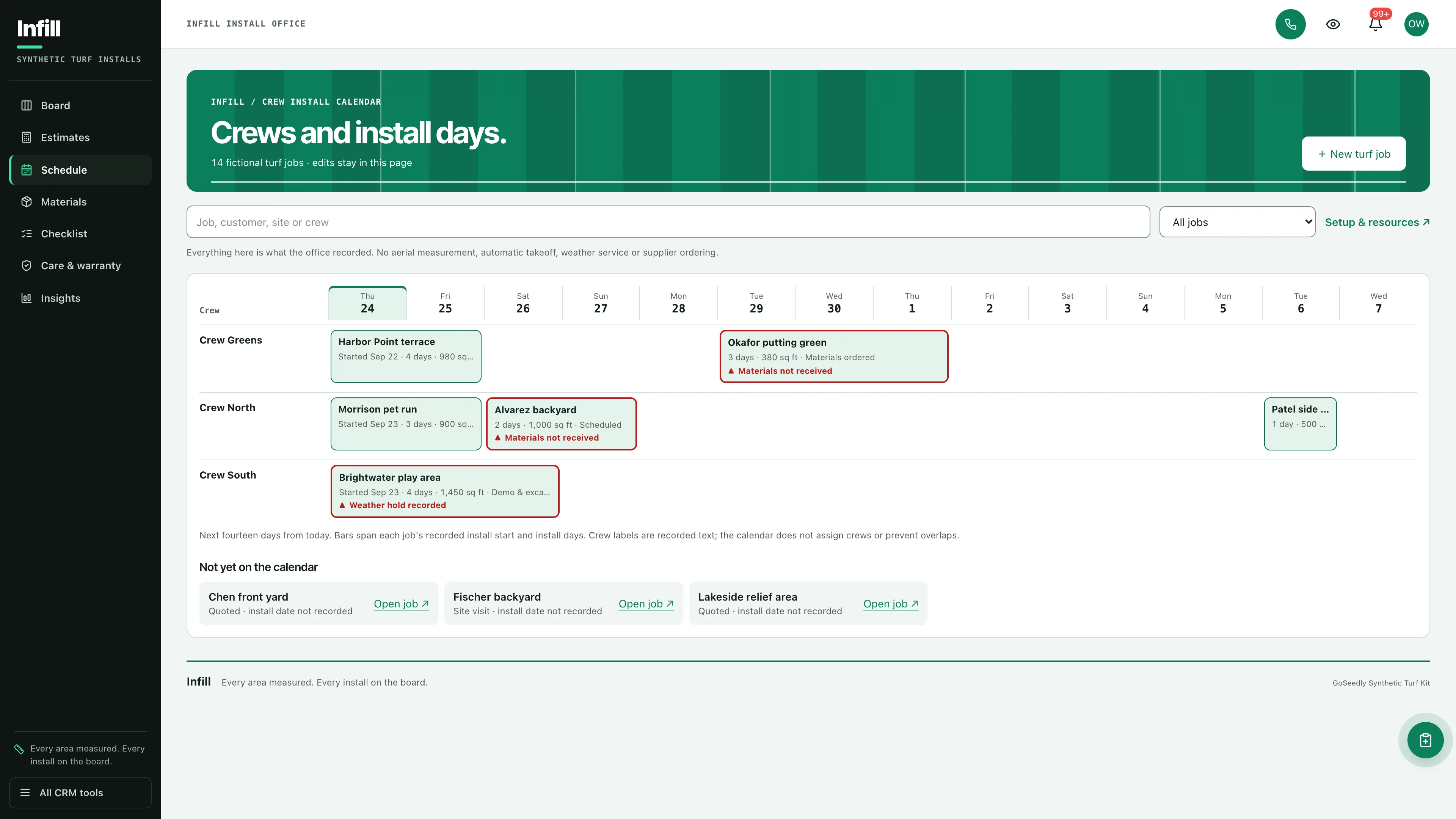This screenshot has height=819, width=1456.
Task: Click the Estimates calculator icon
Action: coord(27,137)
